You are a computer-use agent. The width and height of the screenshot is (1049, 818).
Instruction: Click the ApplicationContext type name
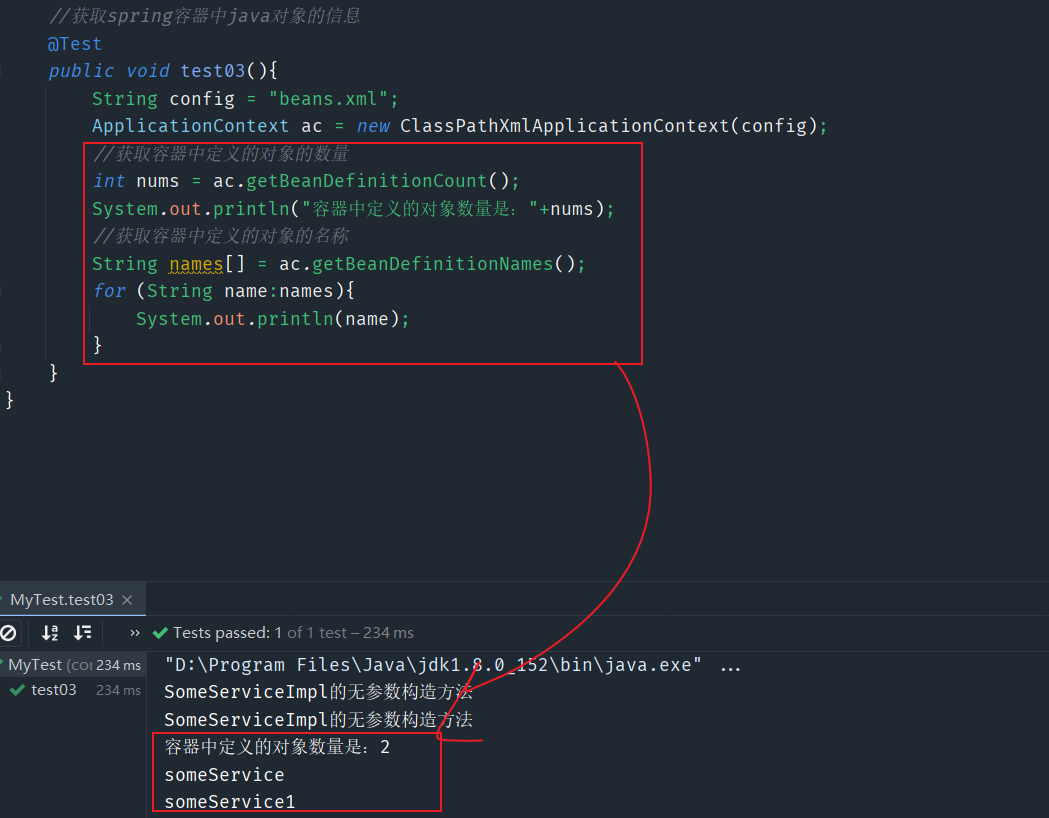[190, 126]
